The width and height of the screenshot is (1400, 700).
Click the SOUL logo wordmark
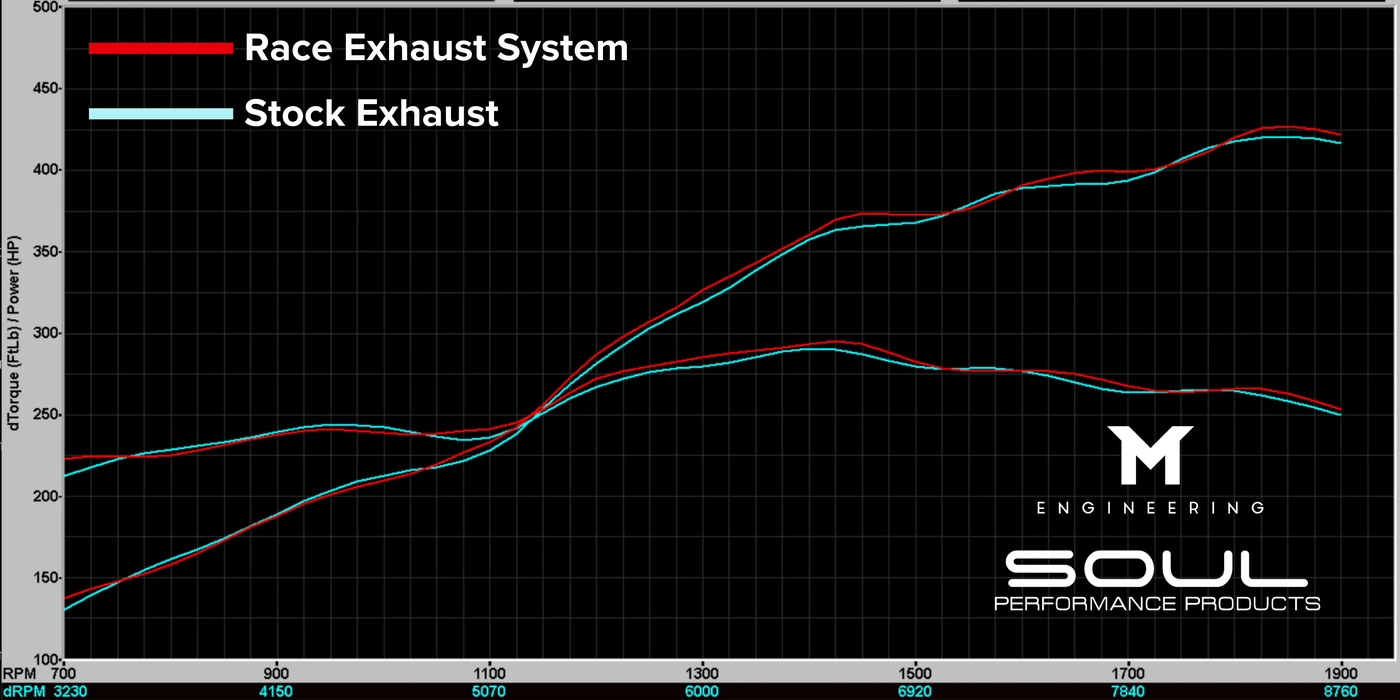1156,570
